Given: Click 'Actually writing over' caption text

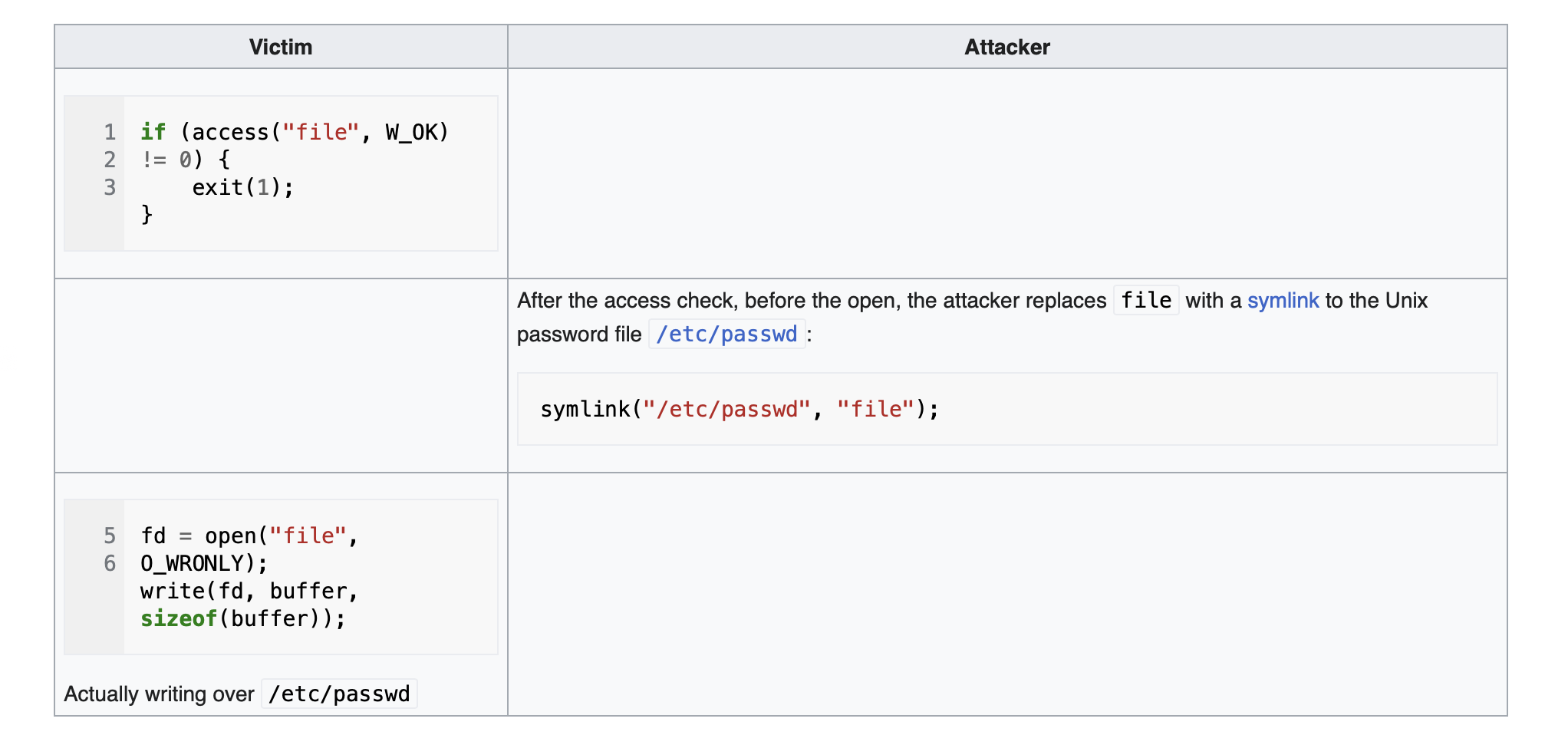Looking at the screenshot, I should point(159,694).
